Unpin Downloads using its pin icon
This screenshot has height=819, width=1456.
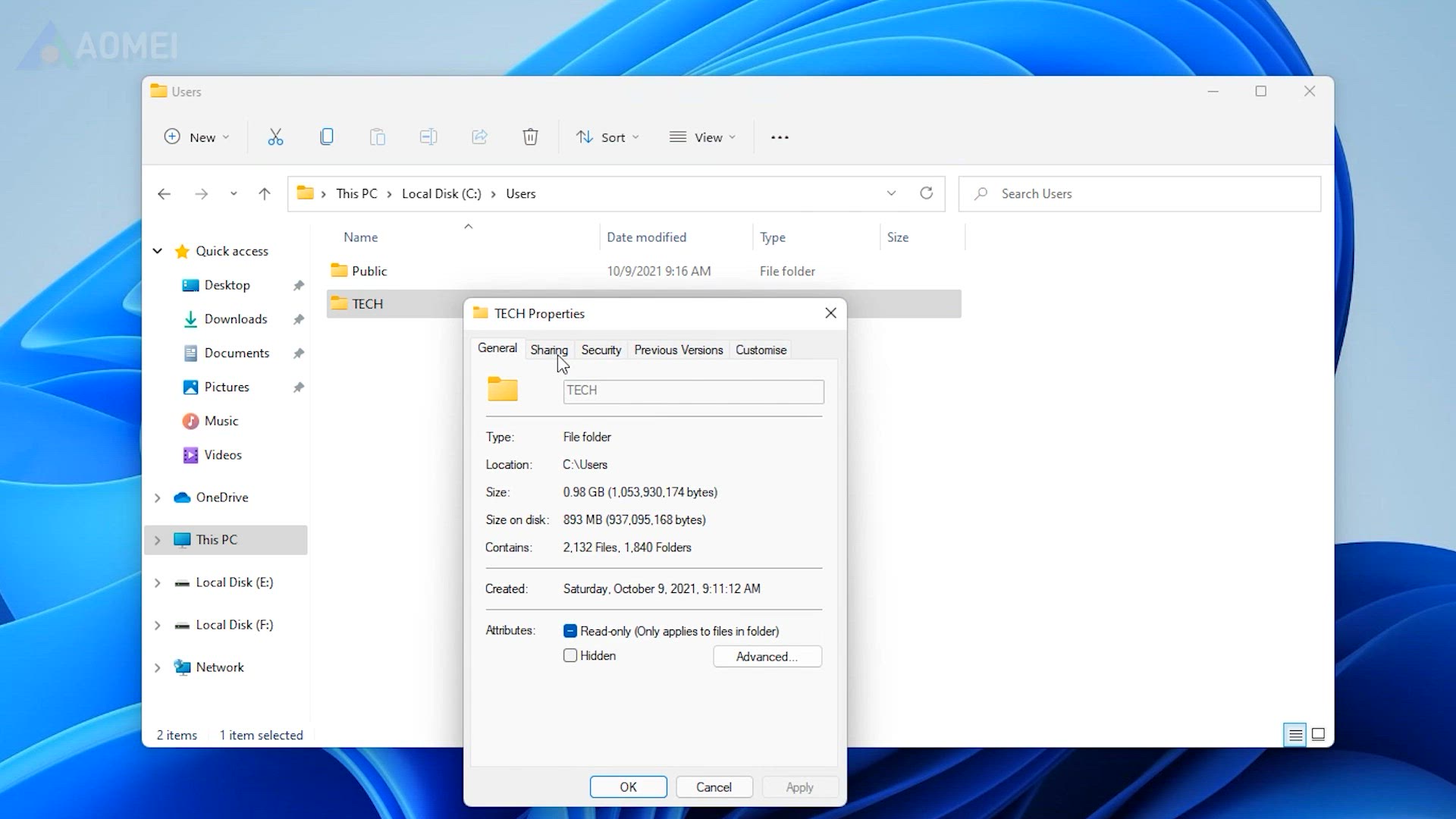[x=299, y=319]
